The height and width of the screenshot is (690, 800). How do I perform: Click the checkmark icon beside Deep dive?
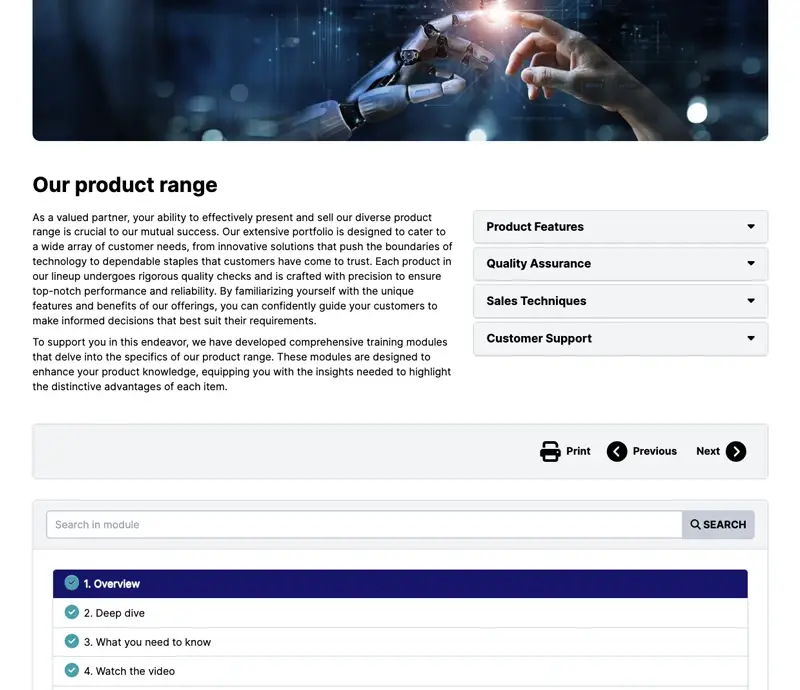[x=72, y=613]
